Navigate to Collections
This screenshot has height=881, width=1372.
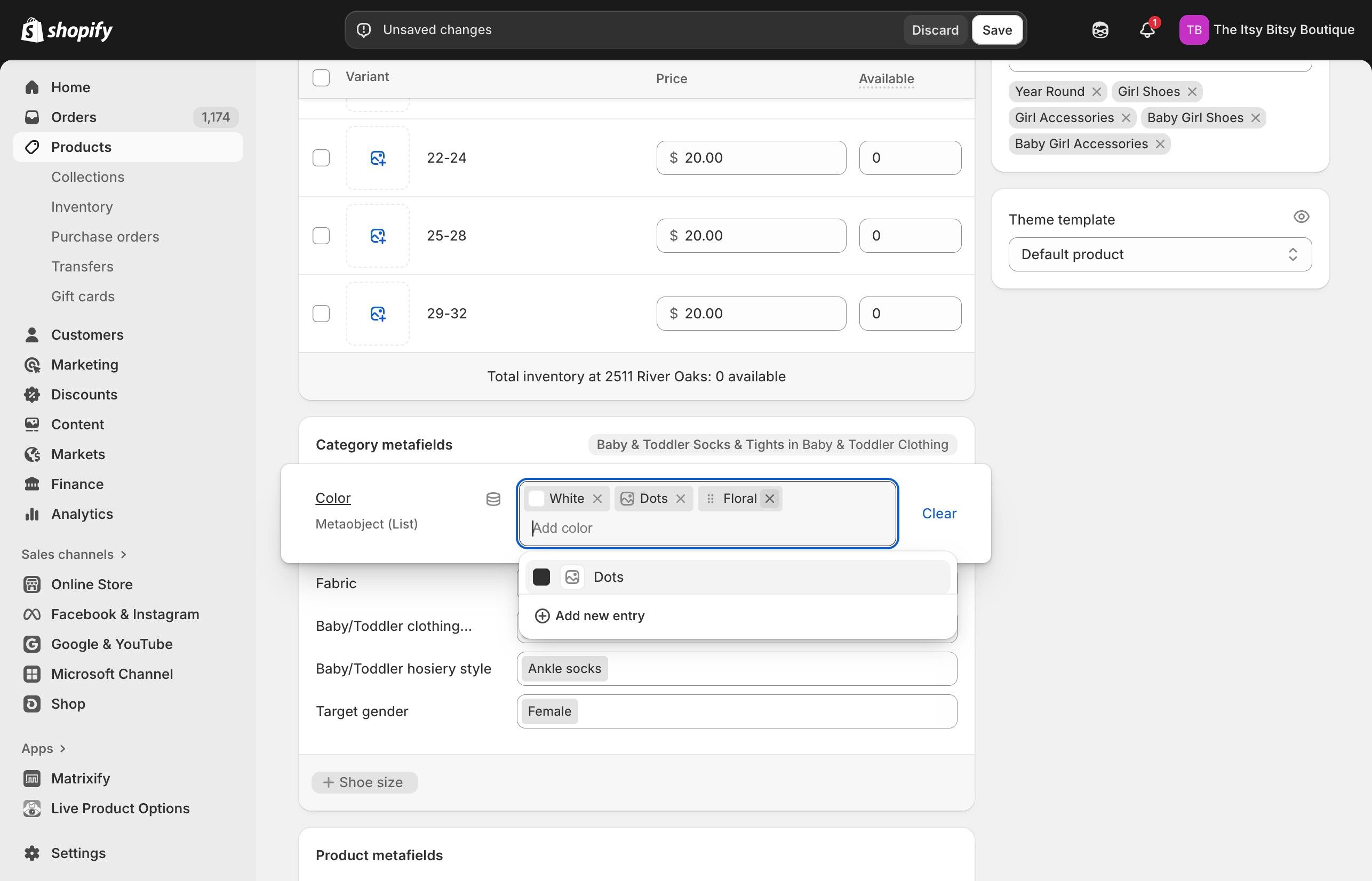click(x=87, y=177)
